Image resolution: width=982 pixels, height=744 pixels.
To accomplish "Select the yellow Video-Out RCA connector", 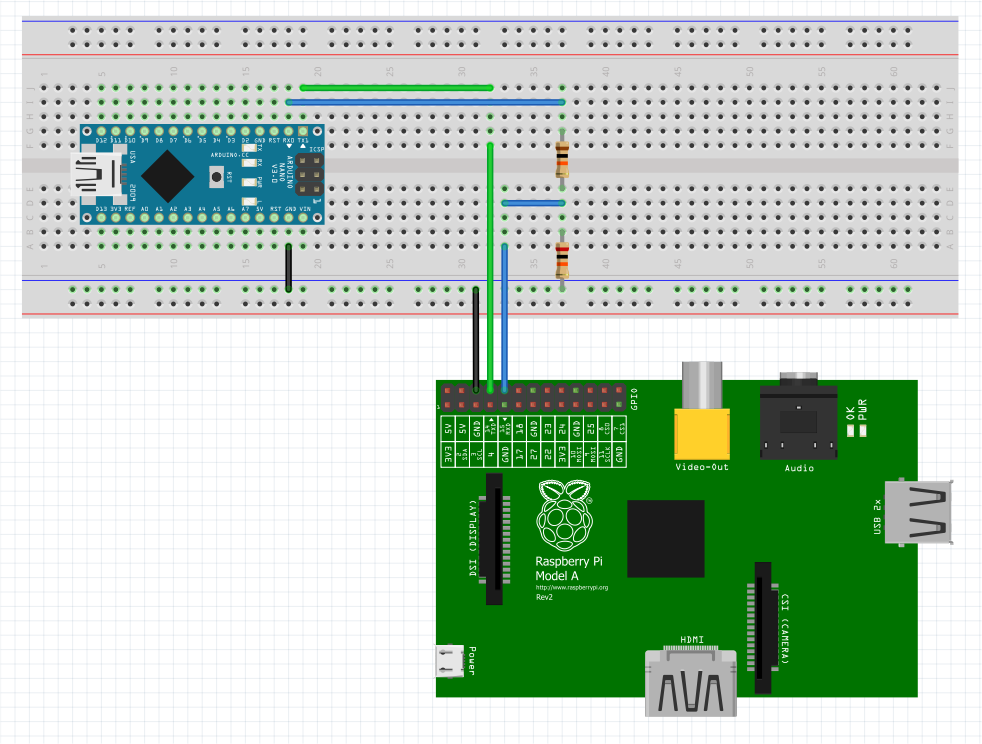I will click(x=702, y=410).
